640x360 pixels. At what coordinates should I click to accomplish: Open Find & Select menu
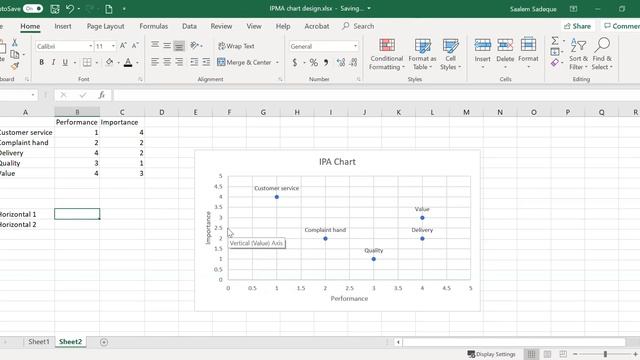(602, 54)
